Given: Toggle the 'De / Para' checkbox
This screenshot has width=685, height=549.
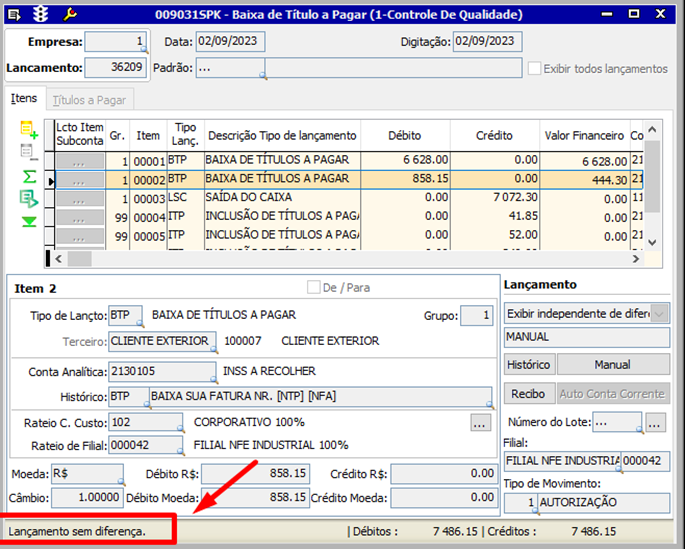Looking at the screenshot, I should tap(314, 287).
